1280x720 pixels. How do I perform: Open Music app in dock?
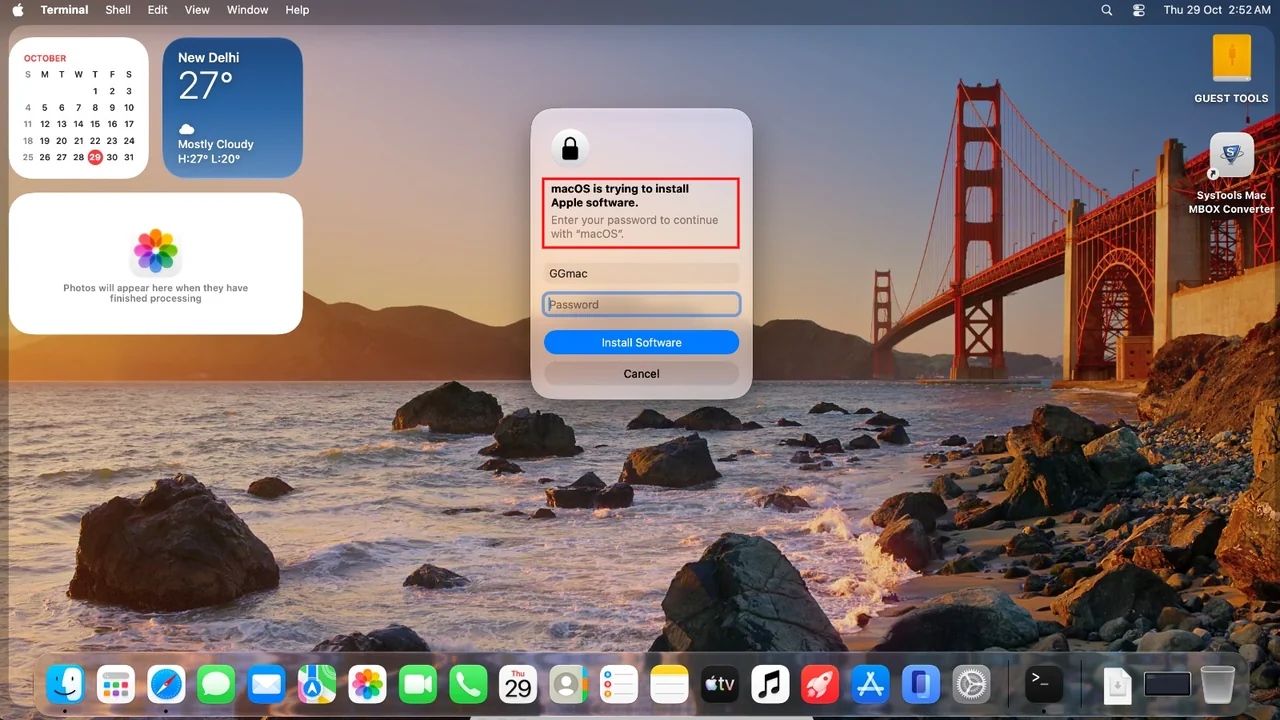770,685
